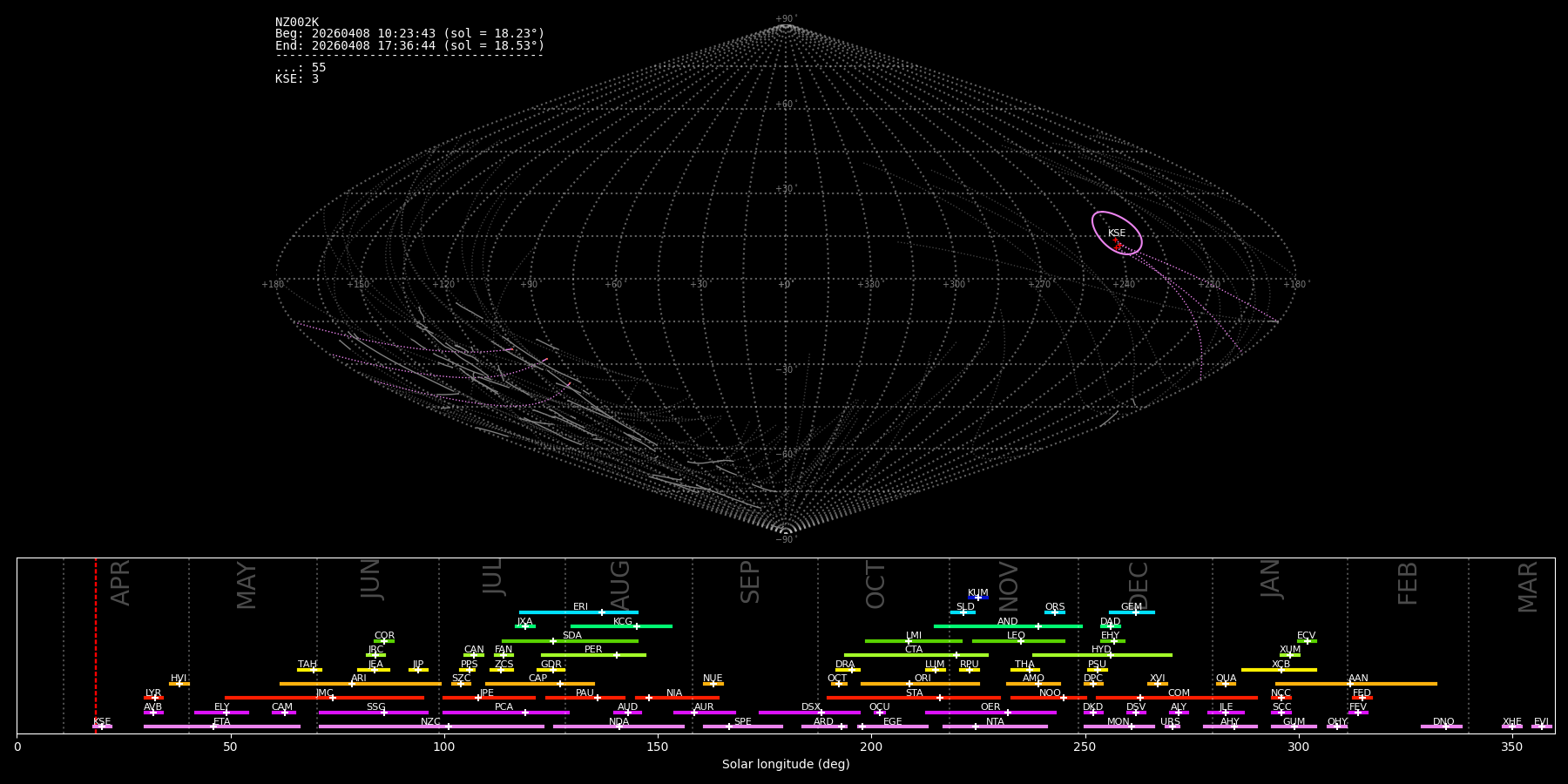Click the -90 latitude label at map bottom
This screenshot has width=1568, height=784.
[x=785, y=539]
